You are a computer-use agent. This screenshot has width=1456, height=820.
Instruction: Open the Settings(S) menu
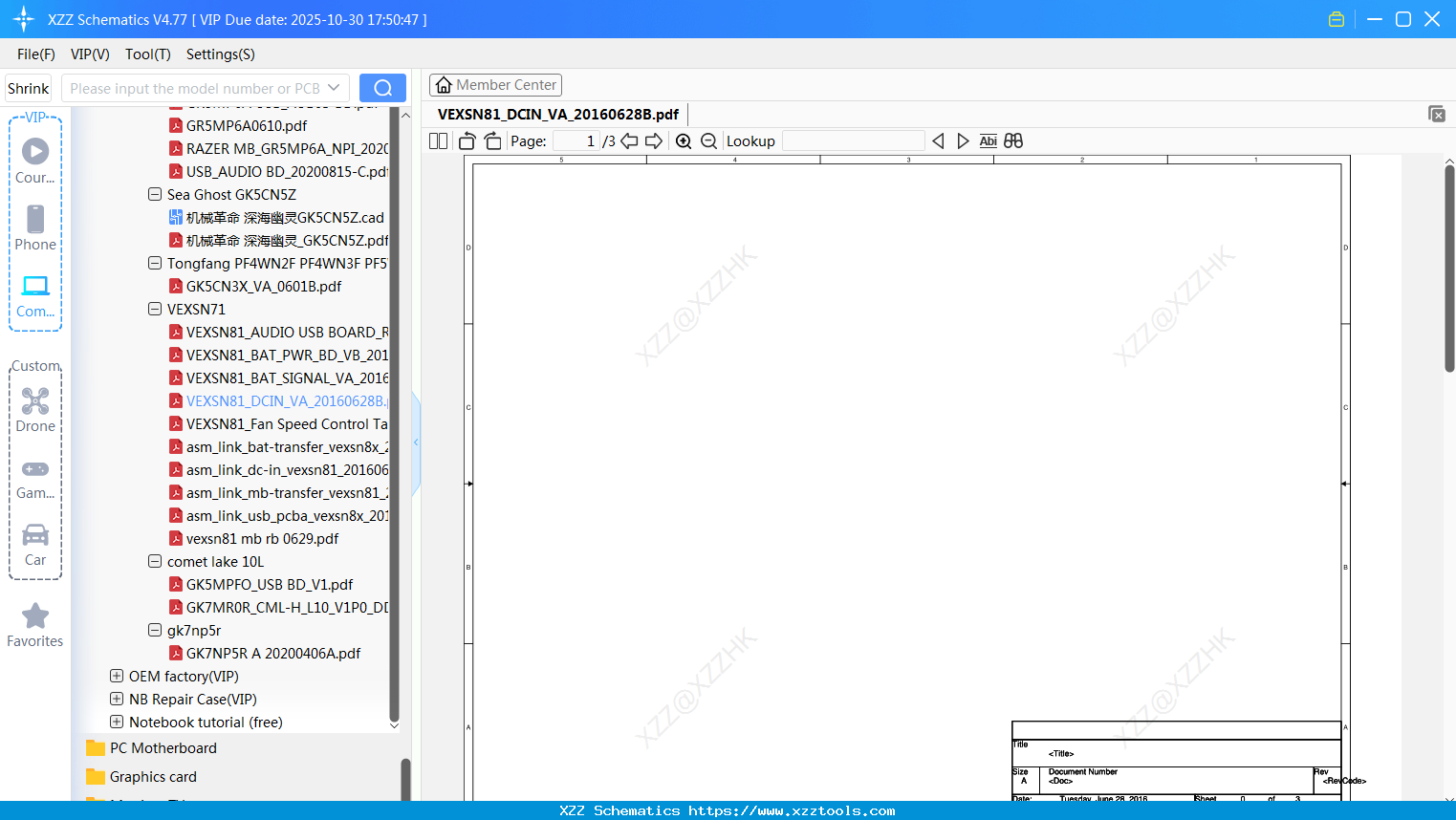[x=221, y=54]
